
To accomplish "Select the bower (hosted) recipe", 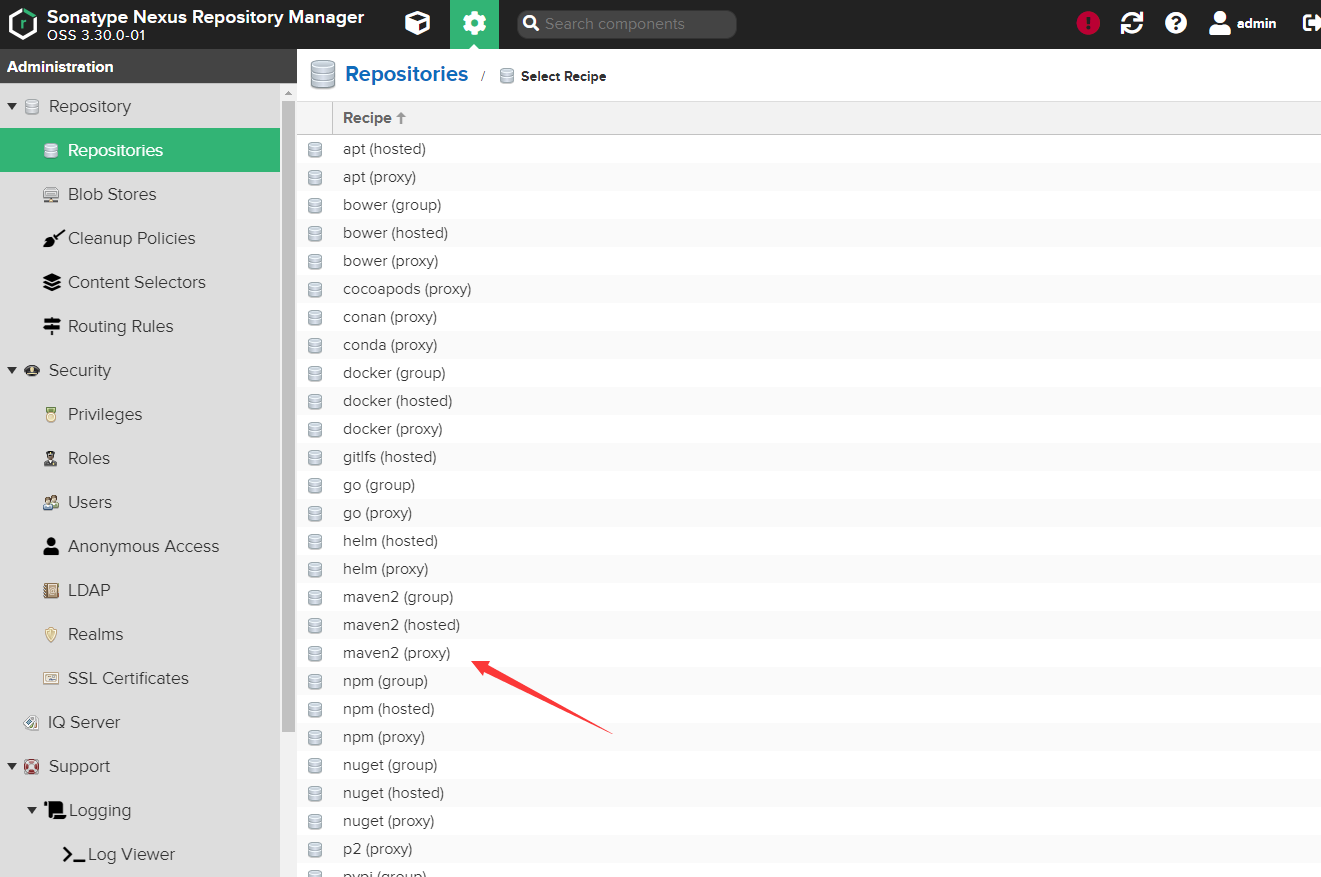I will 809,233.
